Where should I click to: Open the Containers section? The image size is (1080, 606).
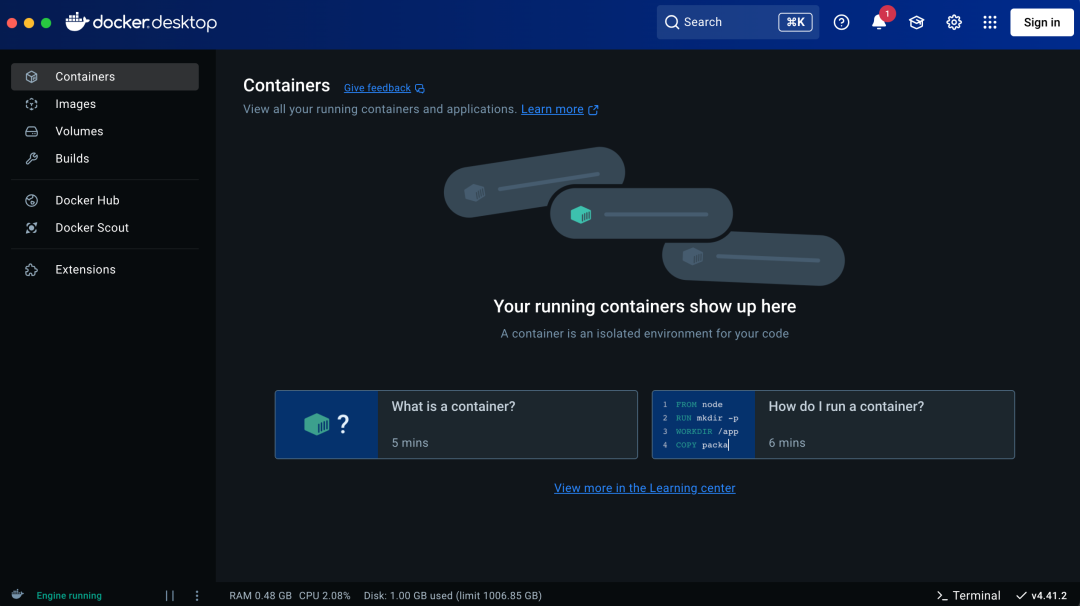point(105,76)
